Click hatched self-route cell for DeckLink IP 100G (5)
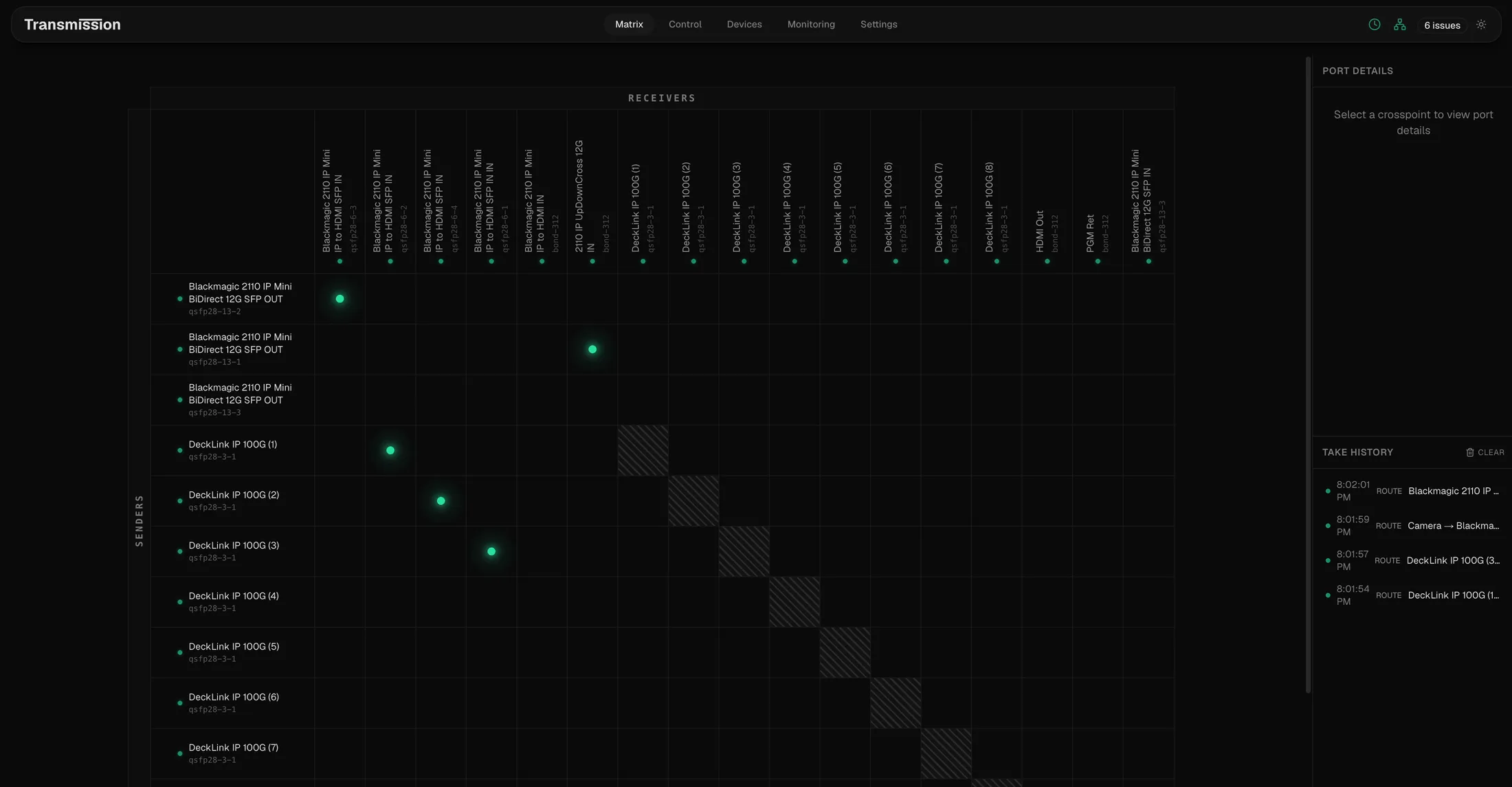The height and width of the screenshot is (787, 1512). [845, 652]
